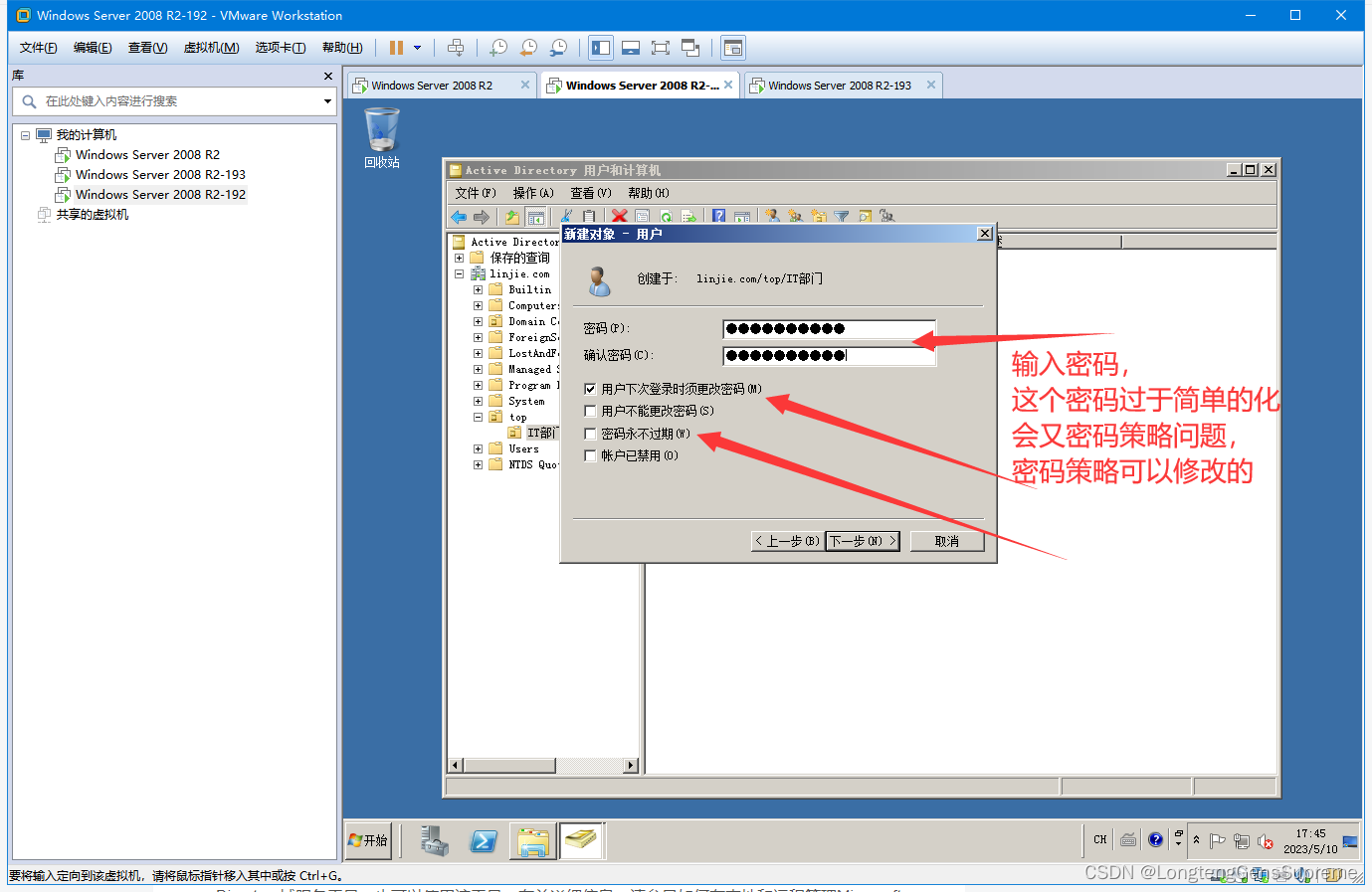1372x892 pixels.
Task: Click the 上一步(B) button
Action: coord(786,541)
